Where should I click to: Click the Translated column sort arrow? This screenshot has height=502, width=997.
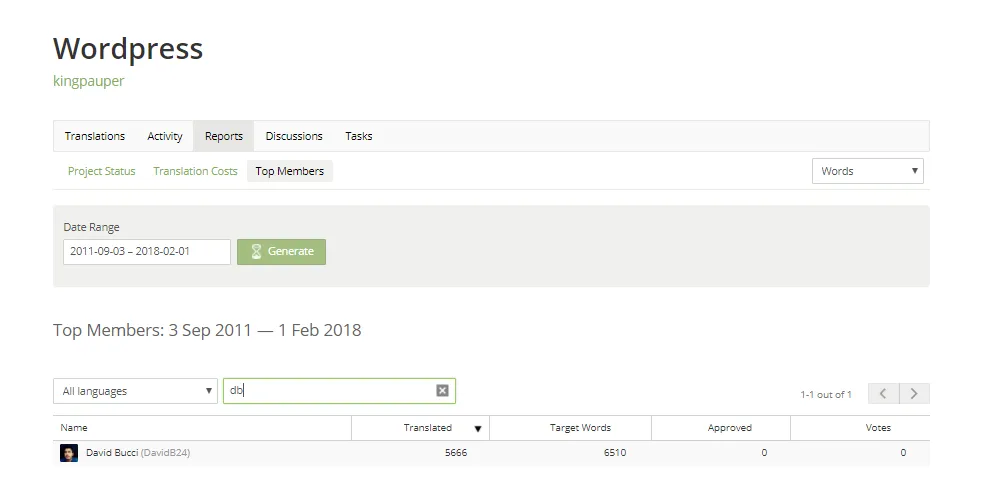pyautogui.click(x=478, y=428)
